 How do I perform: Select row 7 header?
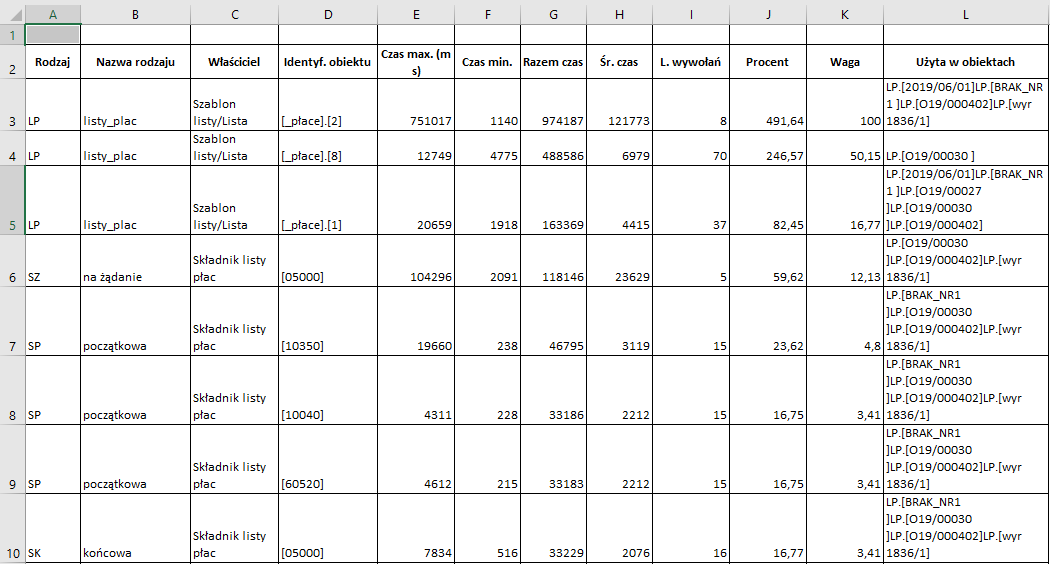click(12, 321)
